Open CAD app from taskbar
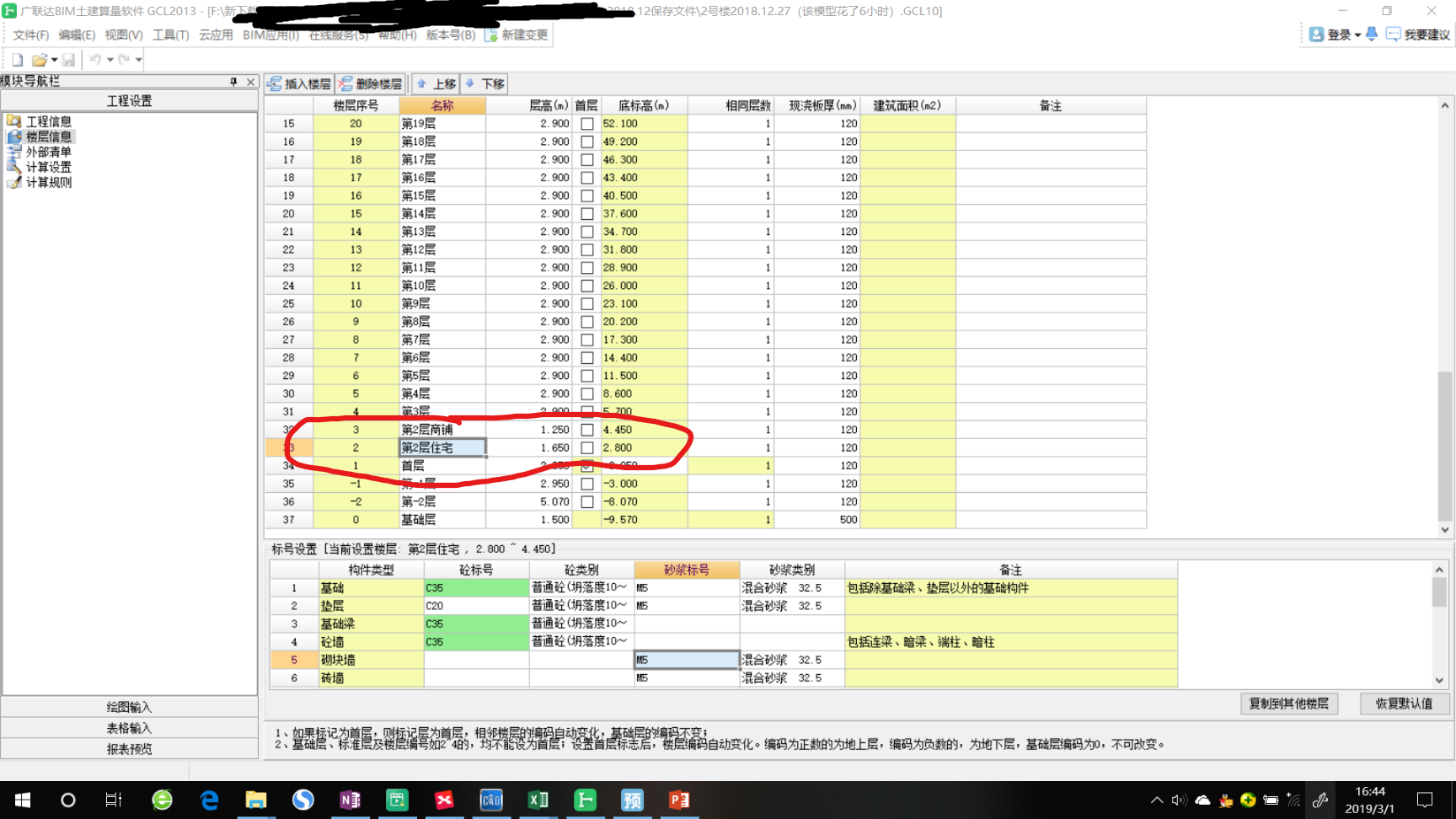This screenshot has height=819, width=1456. pos(491,800)
